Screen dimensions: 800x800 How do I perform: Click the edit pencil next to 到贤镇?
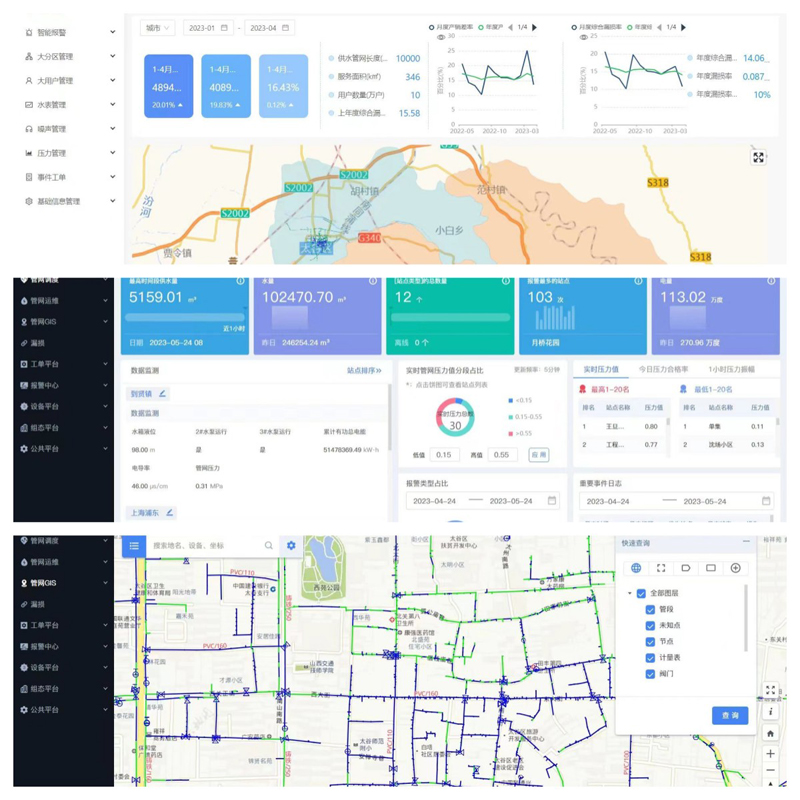point(163,394)
